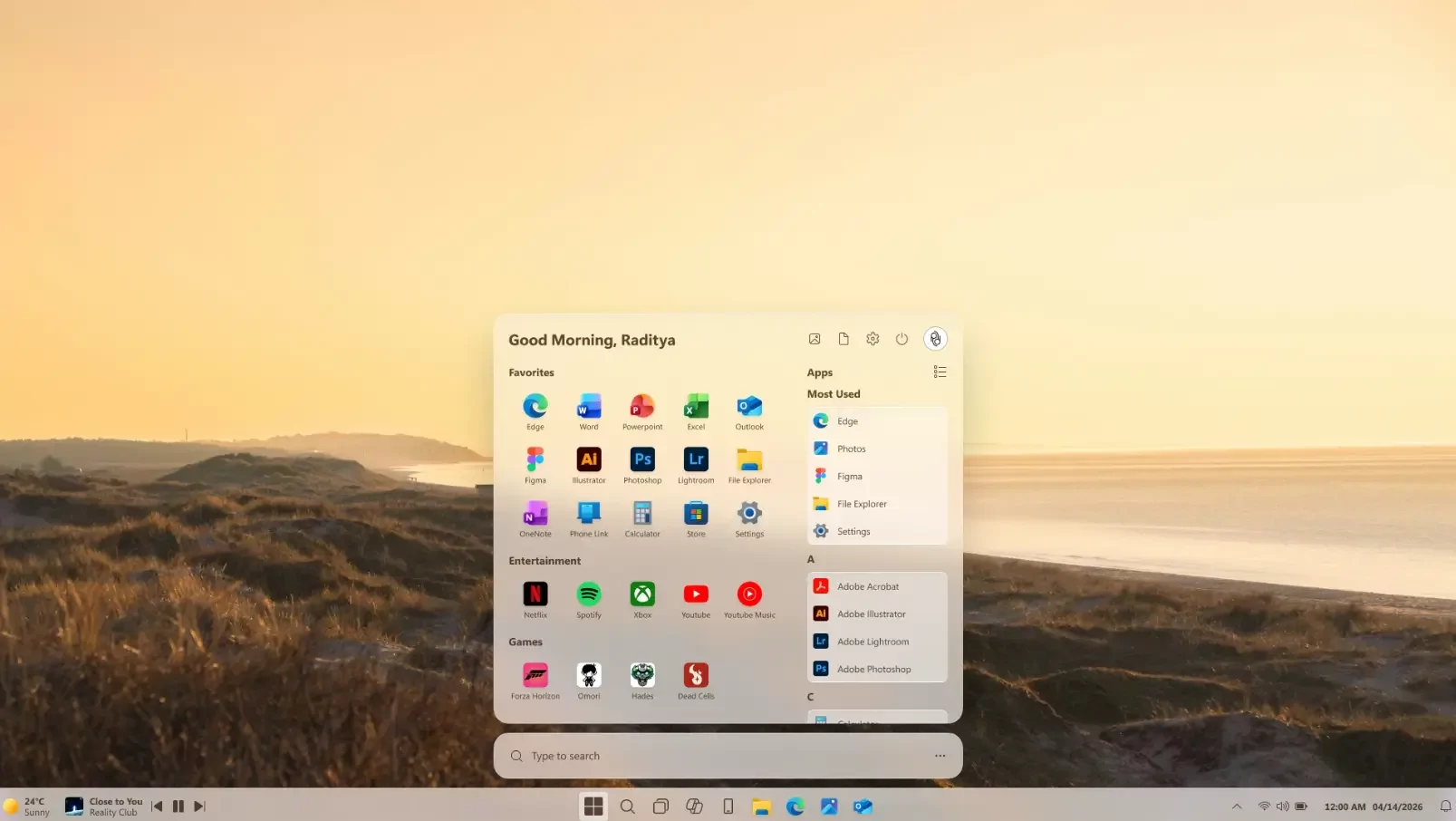
Task: Launch Forza Horizon game
Action: (535, 675)
